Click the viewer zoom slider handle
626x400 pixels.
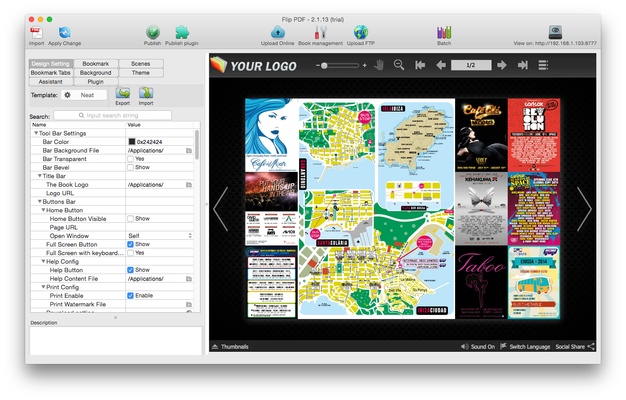pos(324,65)
